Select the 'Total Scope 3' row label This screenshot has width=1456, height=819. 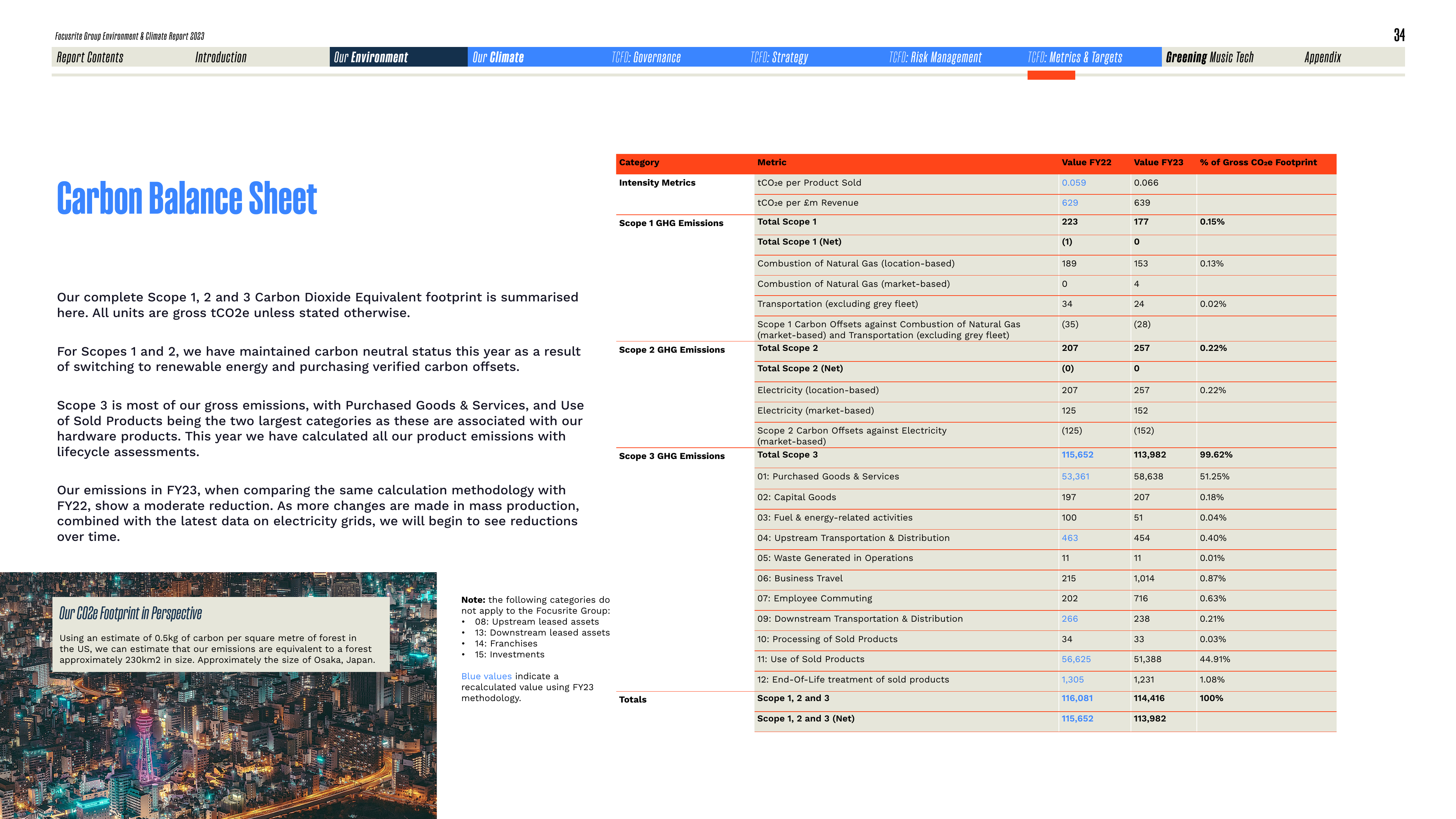click(x=787, y=454)
